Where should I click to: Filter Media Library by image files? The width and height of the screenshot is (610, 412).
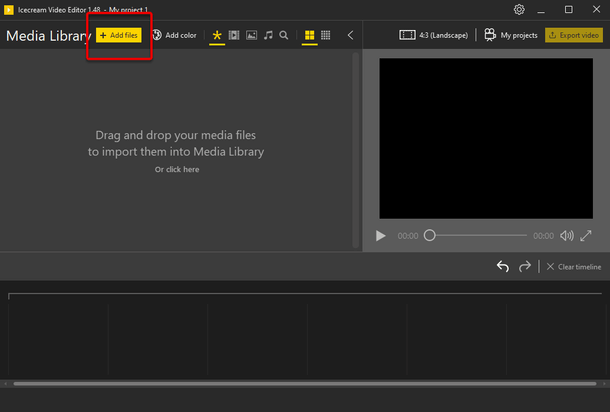coord(251,35)
